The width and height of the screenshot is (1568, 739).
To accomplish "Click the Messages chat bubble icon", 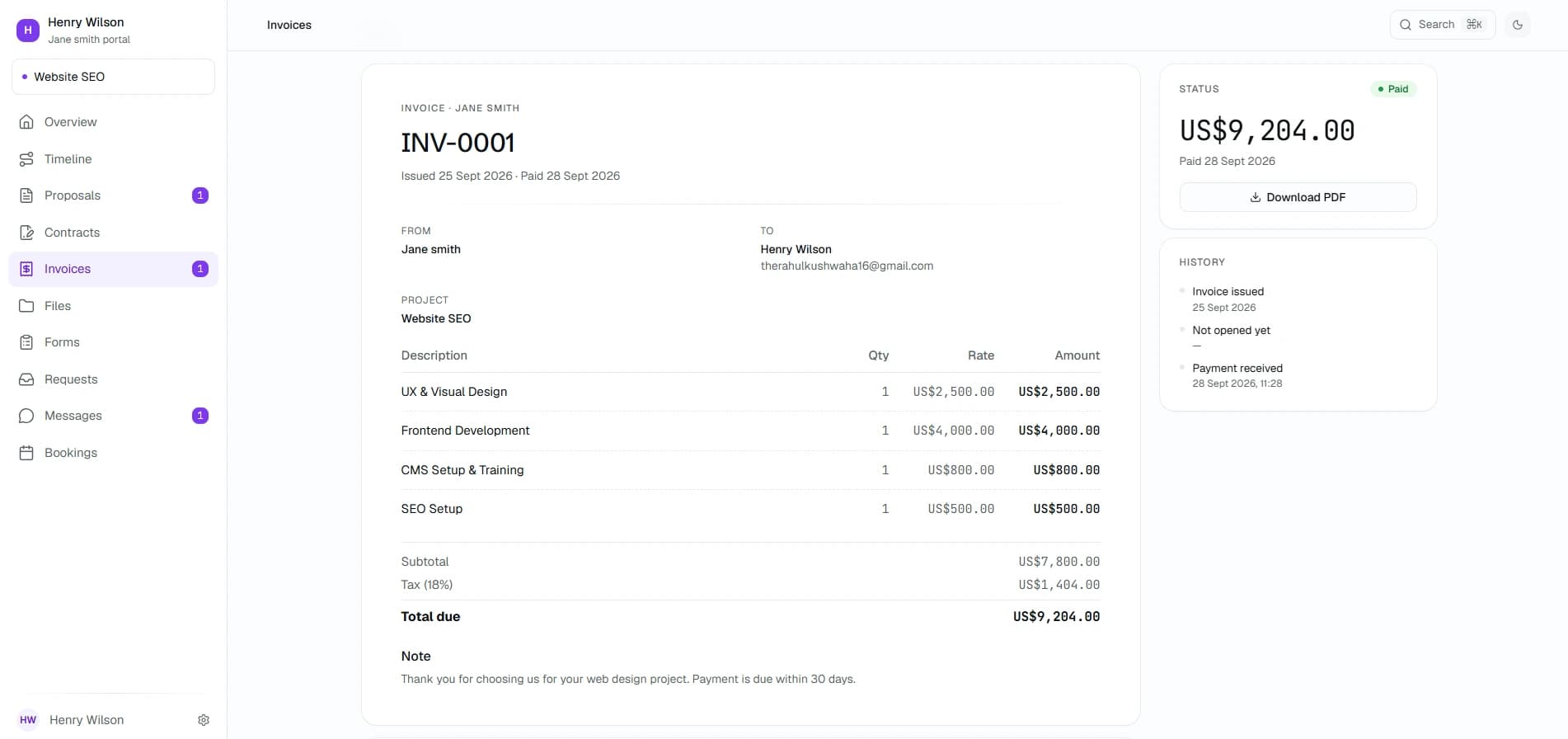I will click(x=26, y=416).
